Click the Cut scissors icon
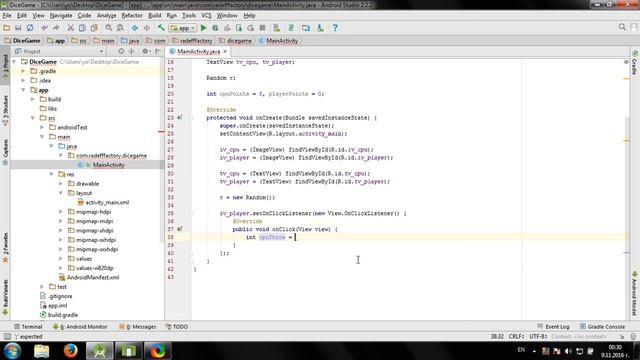Image resolution: width=640 pixels, height=360 pixels. [x=71, y=28]
